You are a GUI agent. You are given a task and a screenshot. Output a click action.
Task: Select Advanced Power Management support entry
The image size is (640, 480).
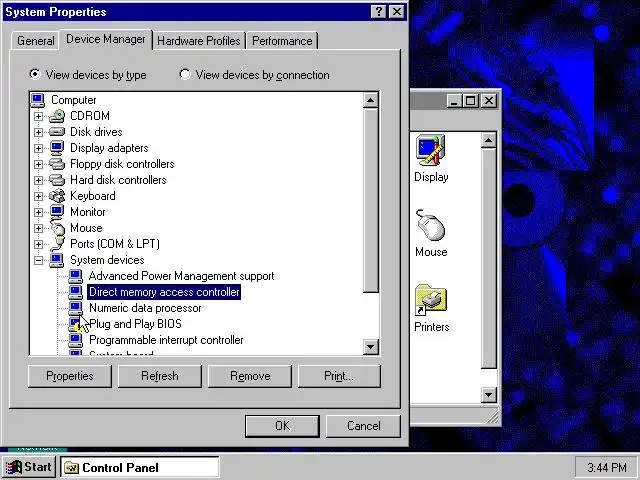point(181,276)
